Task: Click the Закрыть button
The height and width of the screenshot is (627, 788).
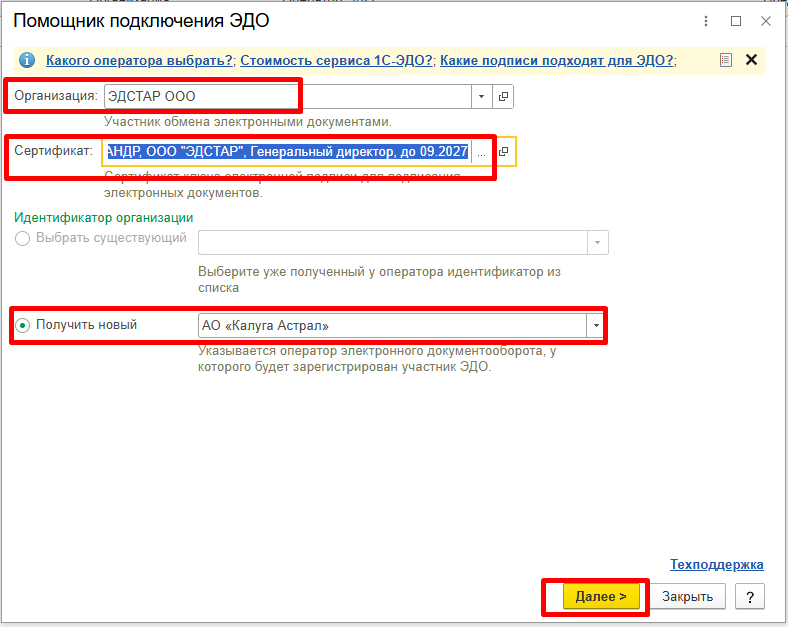Action: pos(687,596)
